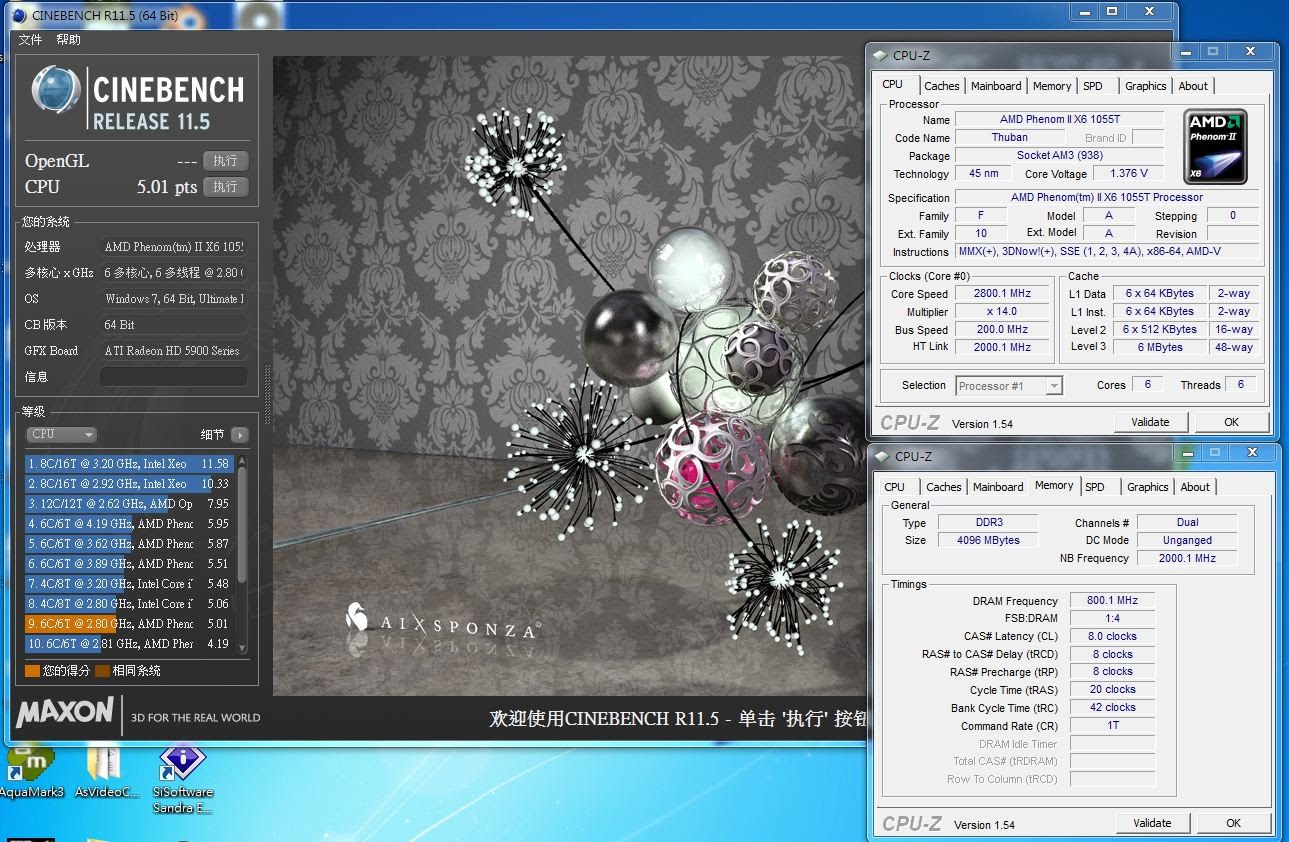Click the Code Name value Thuban
Viewport: 1289px width, 842px height.
click(x=1010, y=138)
